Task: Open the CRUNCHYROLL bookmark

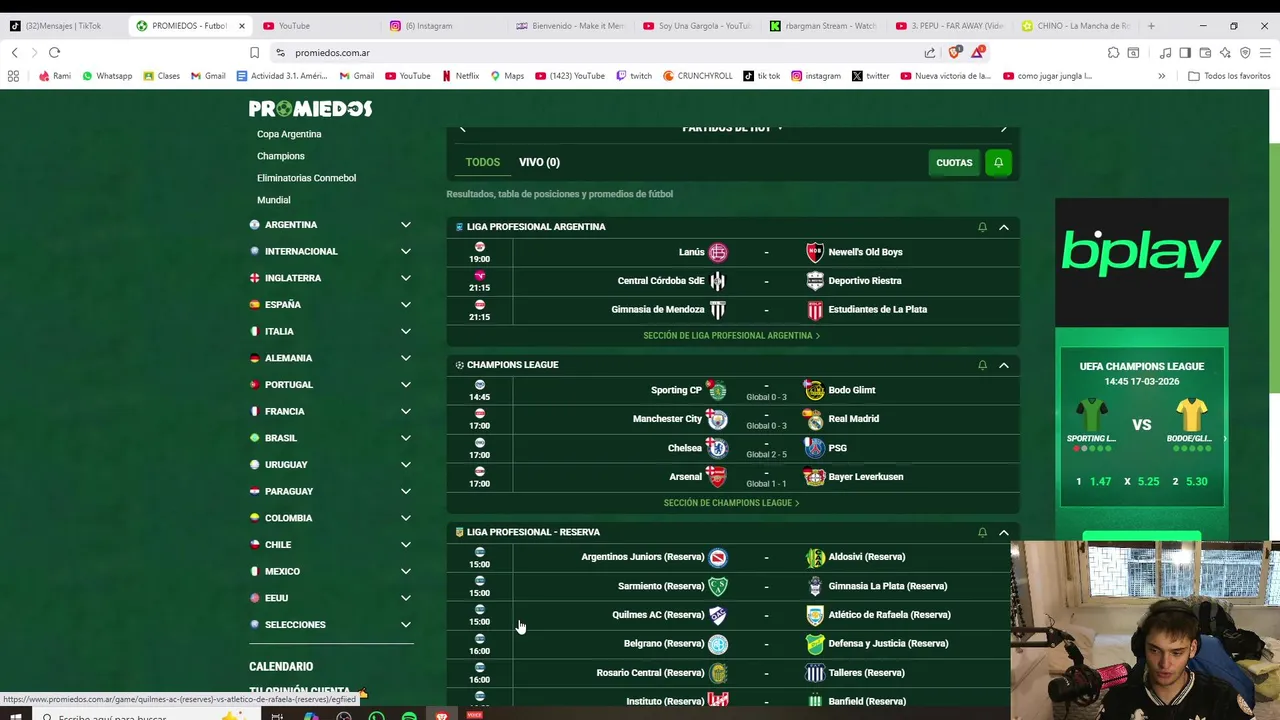Action: click(697, 76)
